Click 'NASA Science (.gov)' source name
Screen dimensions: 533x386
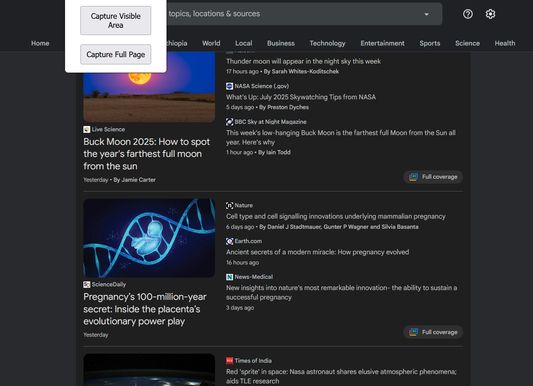point(262,86)
